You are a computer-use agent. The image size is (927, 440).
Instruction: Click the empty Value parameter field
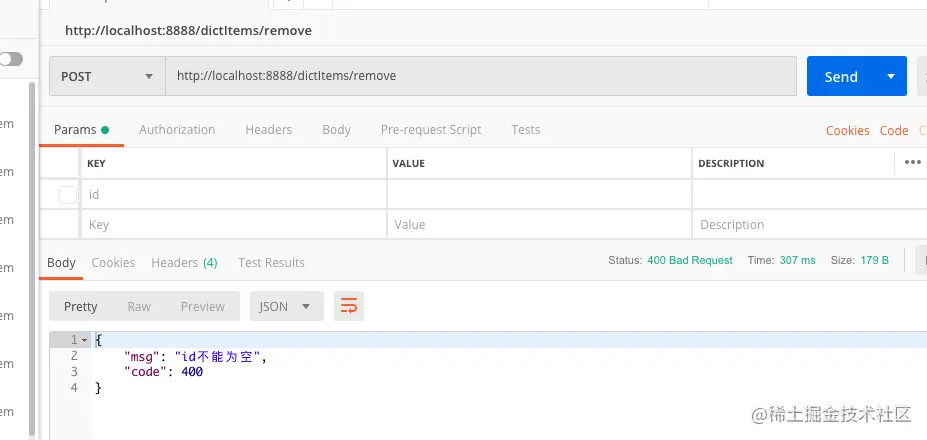coord(538,225)
